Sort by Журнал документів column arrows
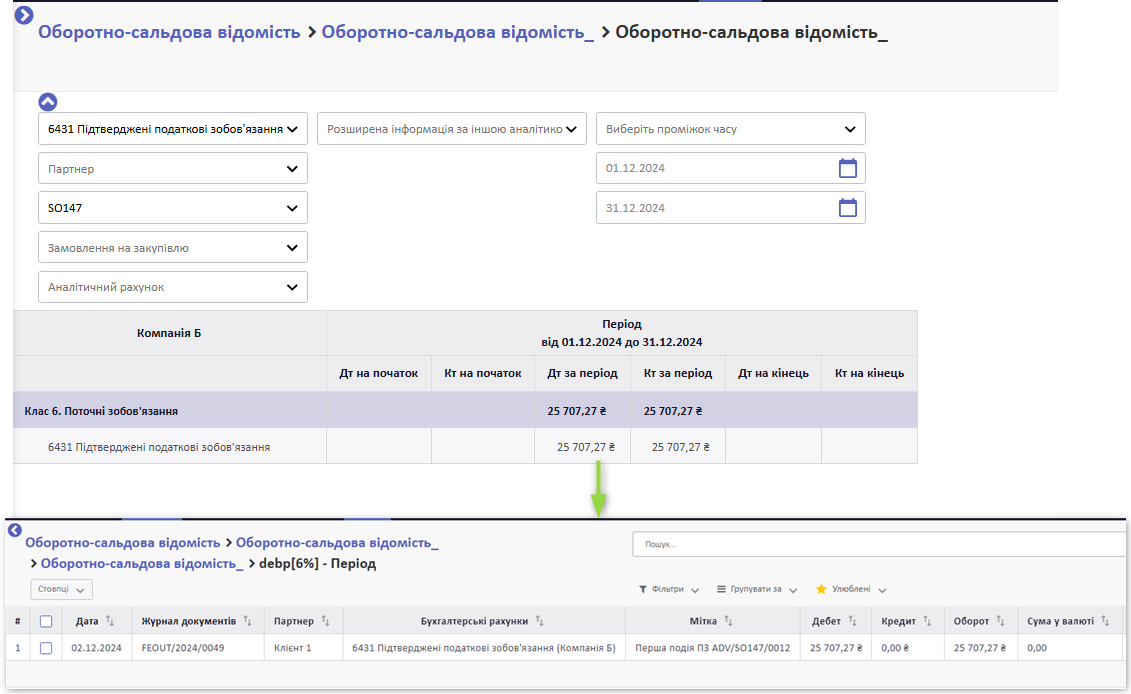This screenshot has height=694, width=1131. (x=247, y=620)
